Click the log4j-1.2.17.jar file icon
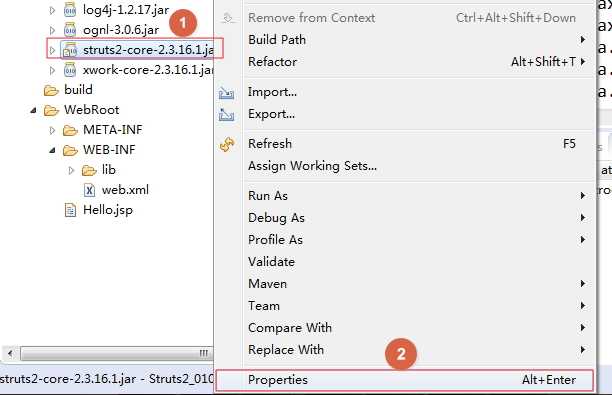This screenshot has width=612, height=395. [x=70, y=10]
